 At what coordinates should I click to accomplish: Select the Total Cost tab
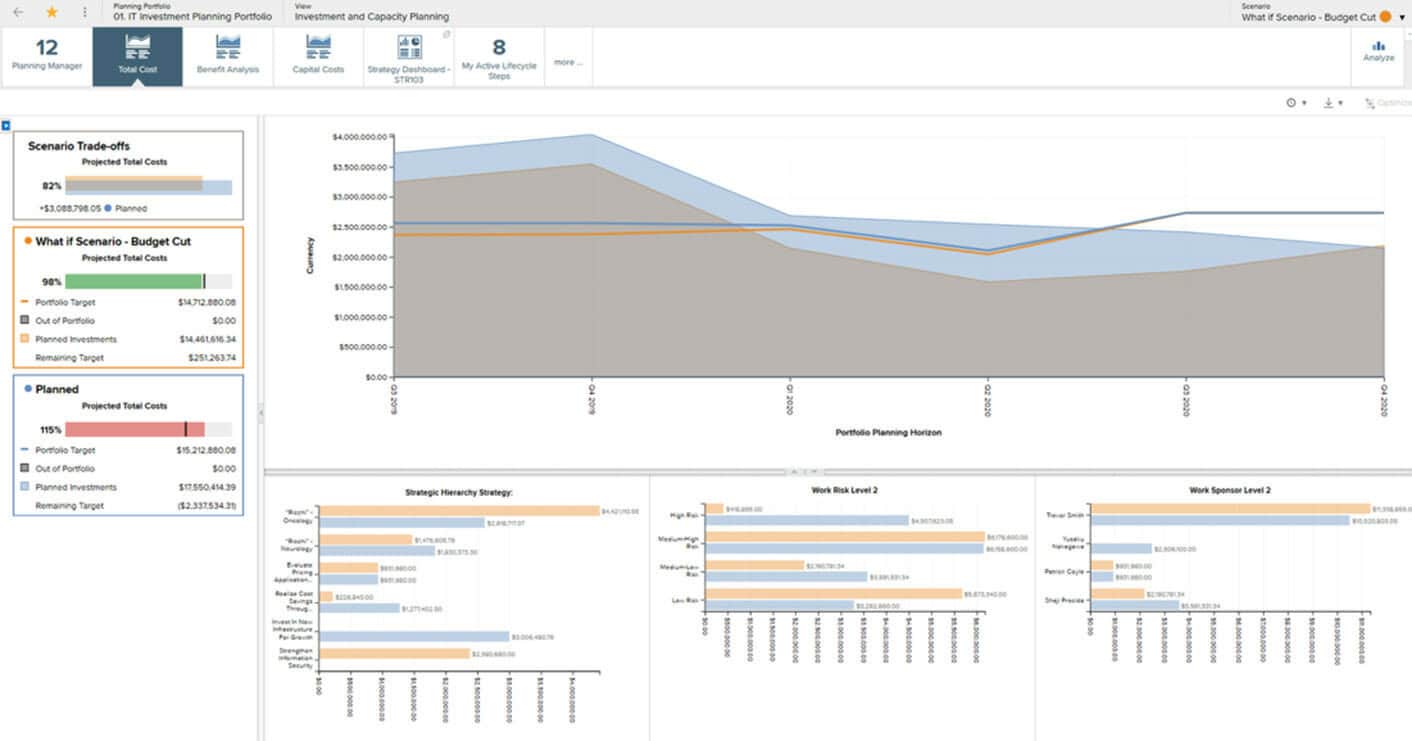pyautogui.click(x=137, y=56)
